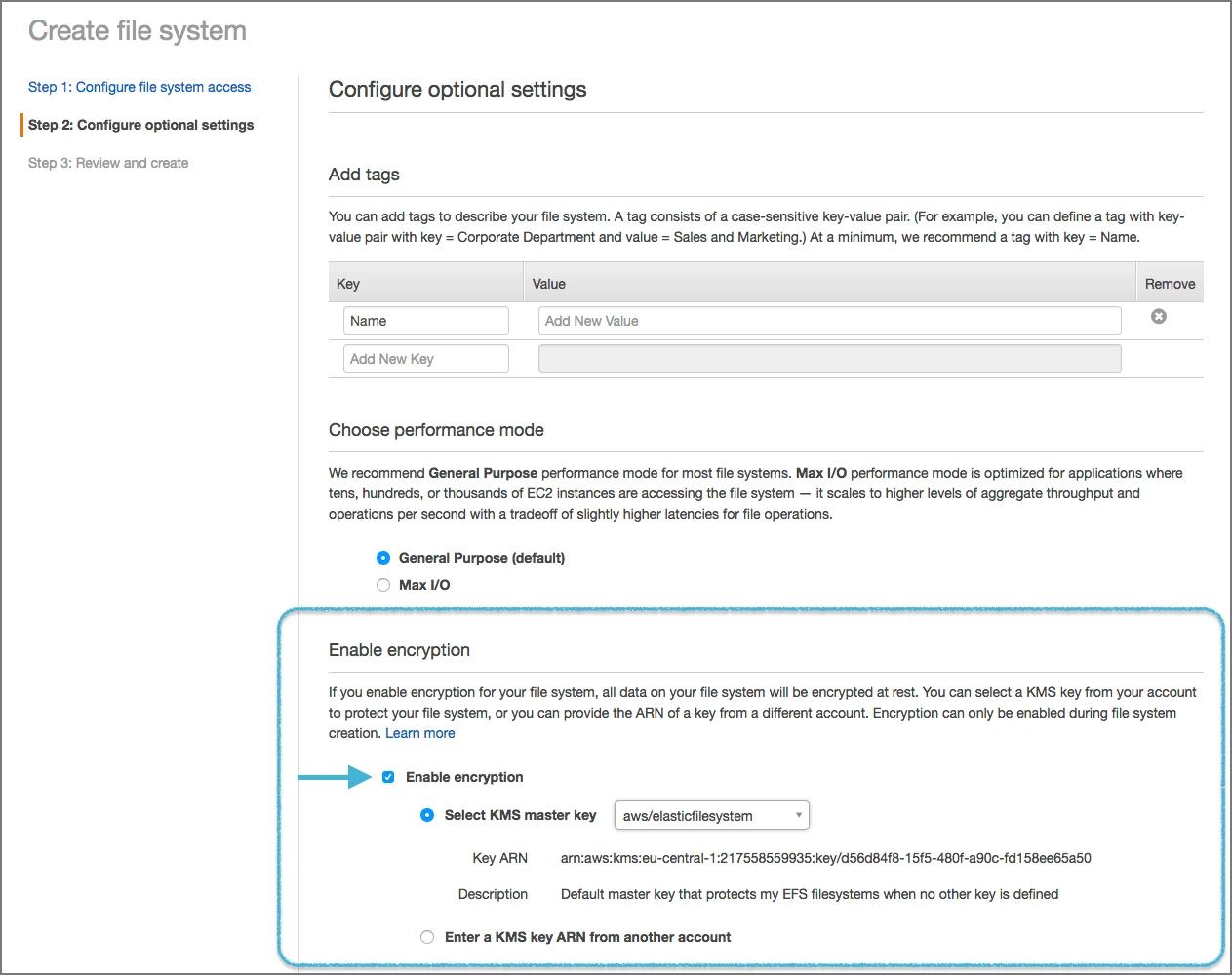Viewport: 1232px width, 975px height.
Task: Remove the Name tag row
Action: click(x=1158, y=317)
